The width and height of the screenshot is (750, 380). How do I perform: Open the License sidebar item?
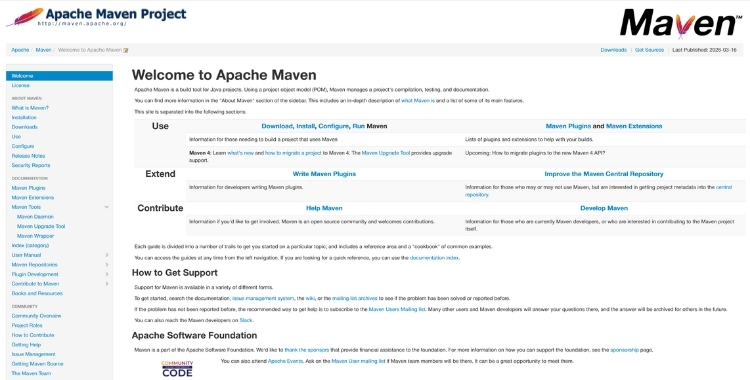21,85
